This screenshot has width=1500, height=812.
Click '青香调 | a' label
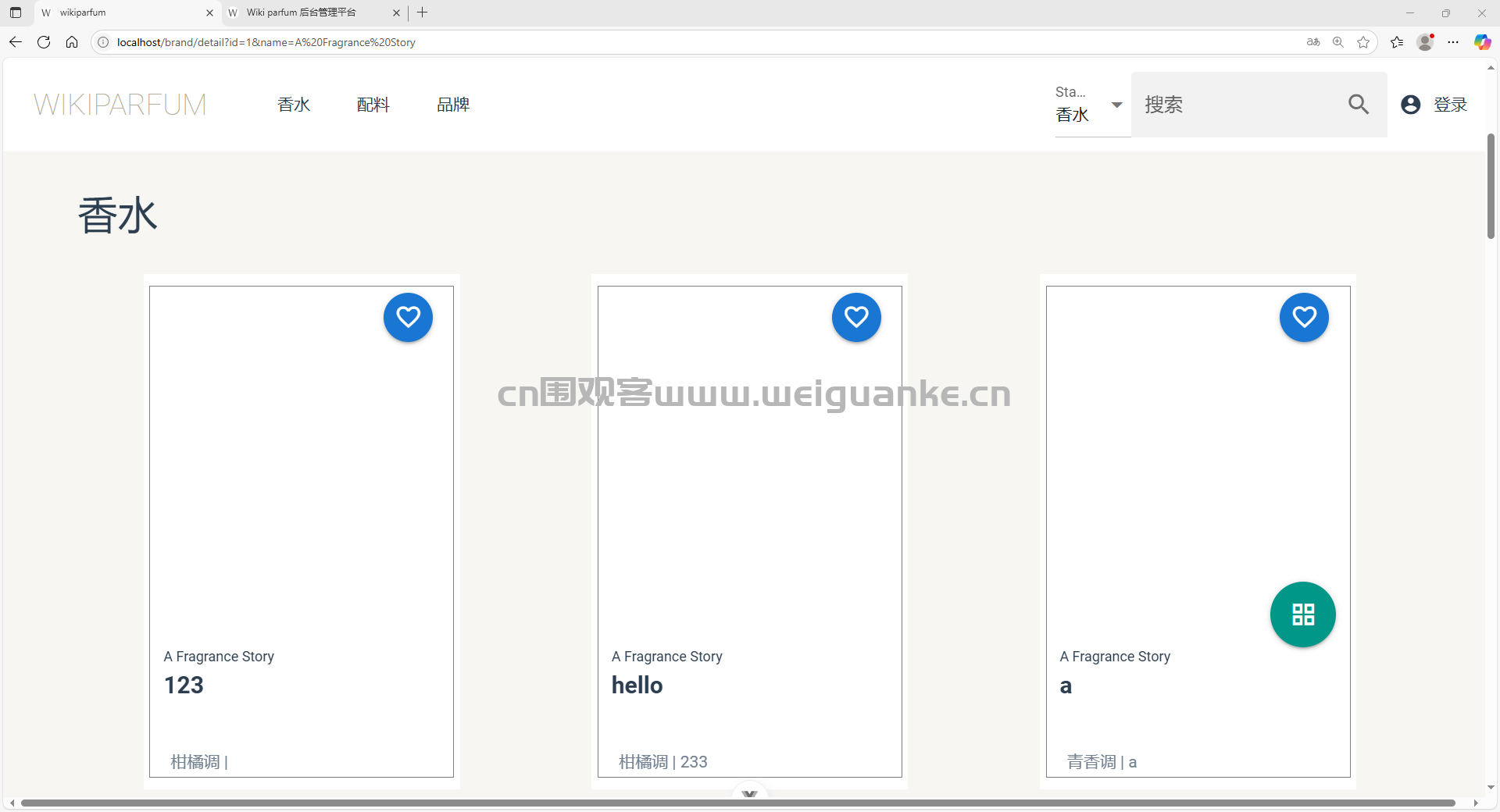tap(1102, 762)
